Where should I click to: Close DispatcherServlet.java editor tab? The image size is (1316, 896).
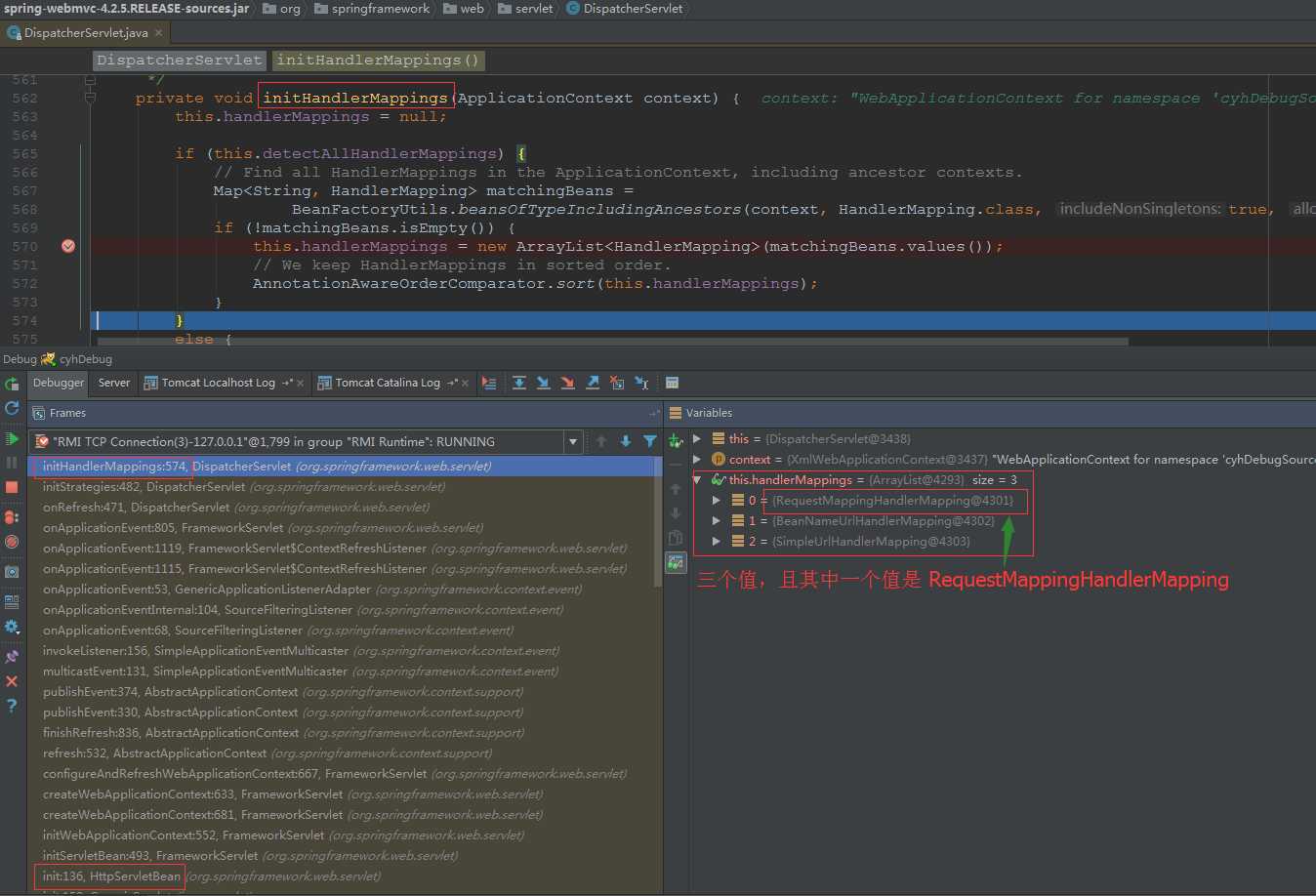pyautogui.click(x=159, y=32)
